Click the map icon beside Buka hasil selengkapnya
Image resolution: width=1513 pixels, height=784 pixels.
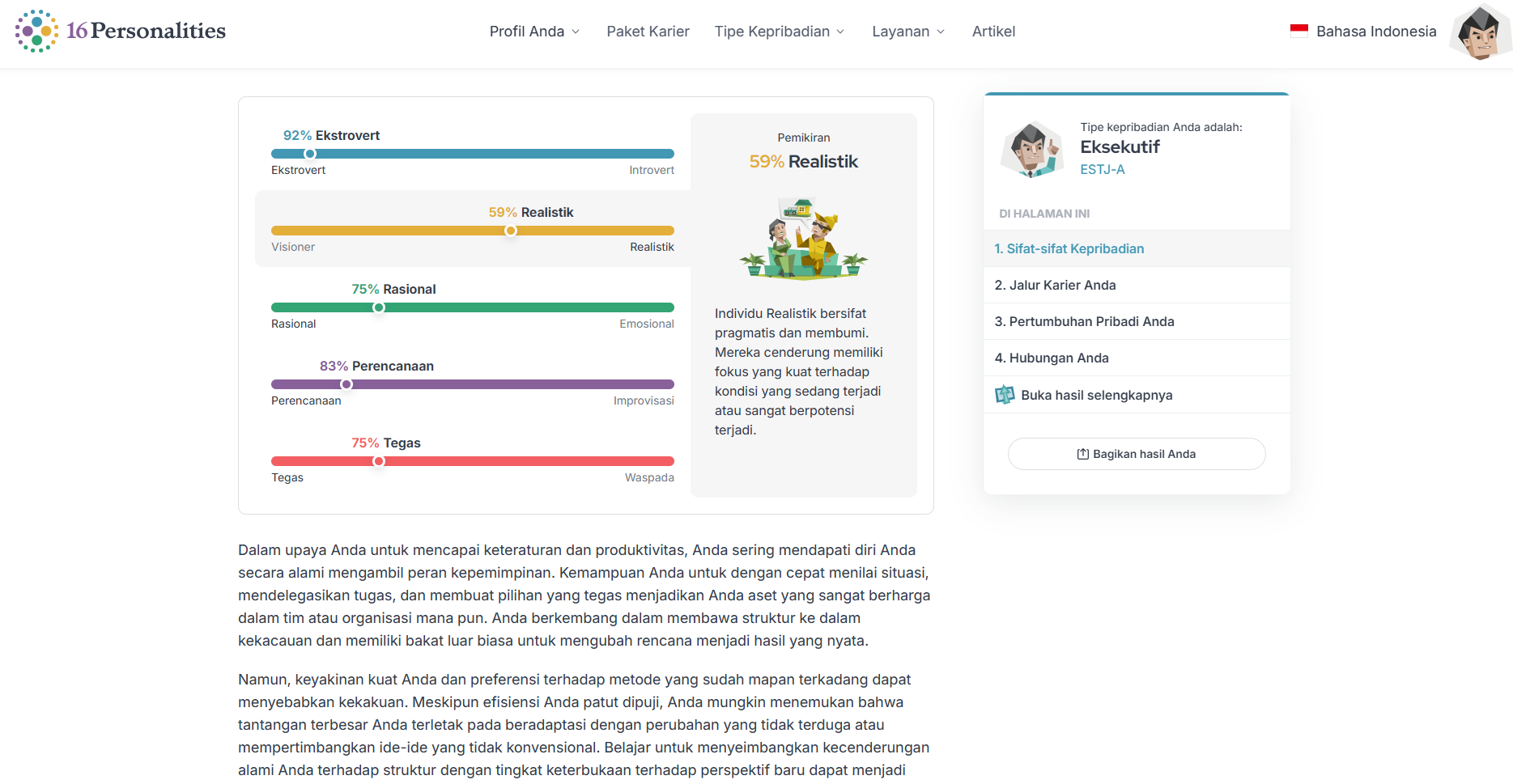(1005, 395)
